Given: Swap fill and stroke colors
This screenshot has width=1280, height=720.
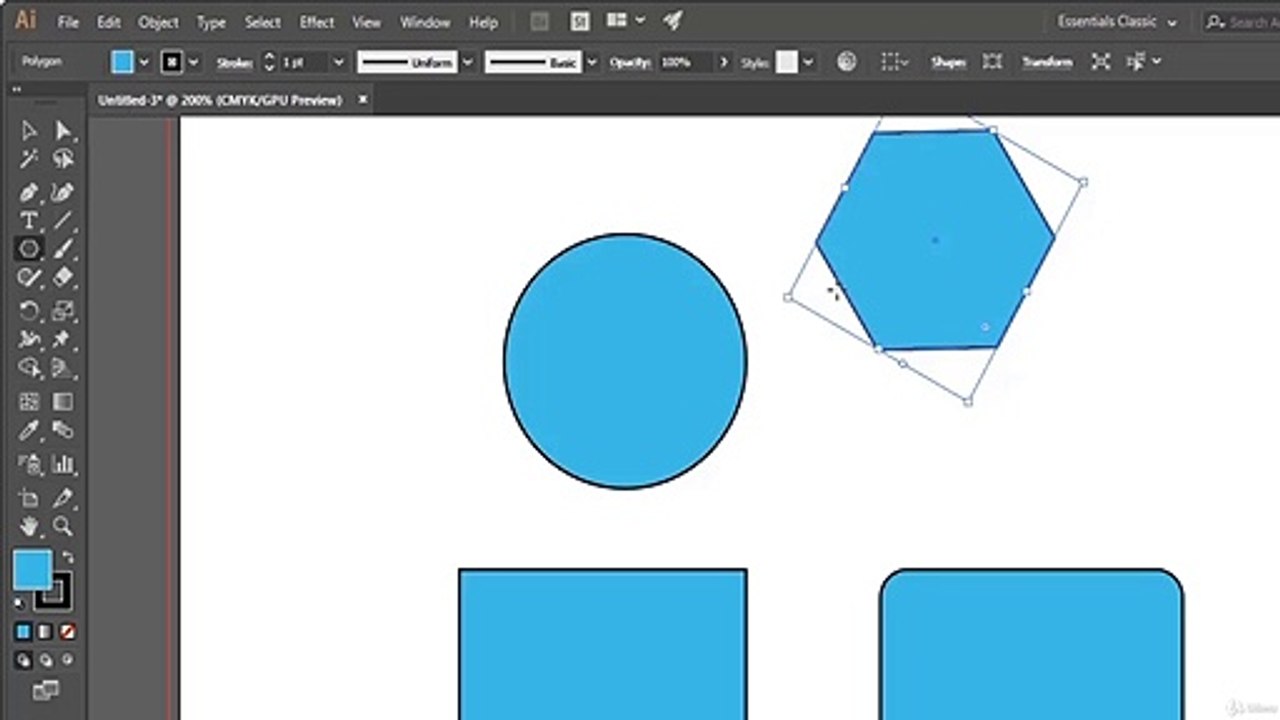Looking at the screenshot, I should (67, 558).
